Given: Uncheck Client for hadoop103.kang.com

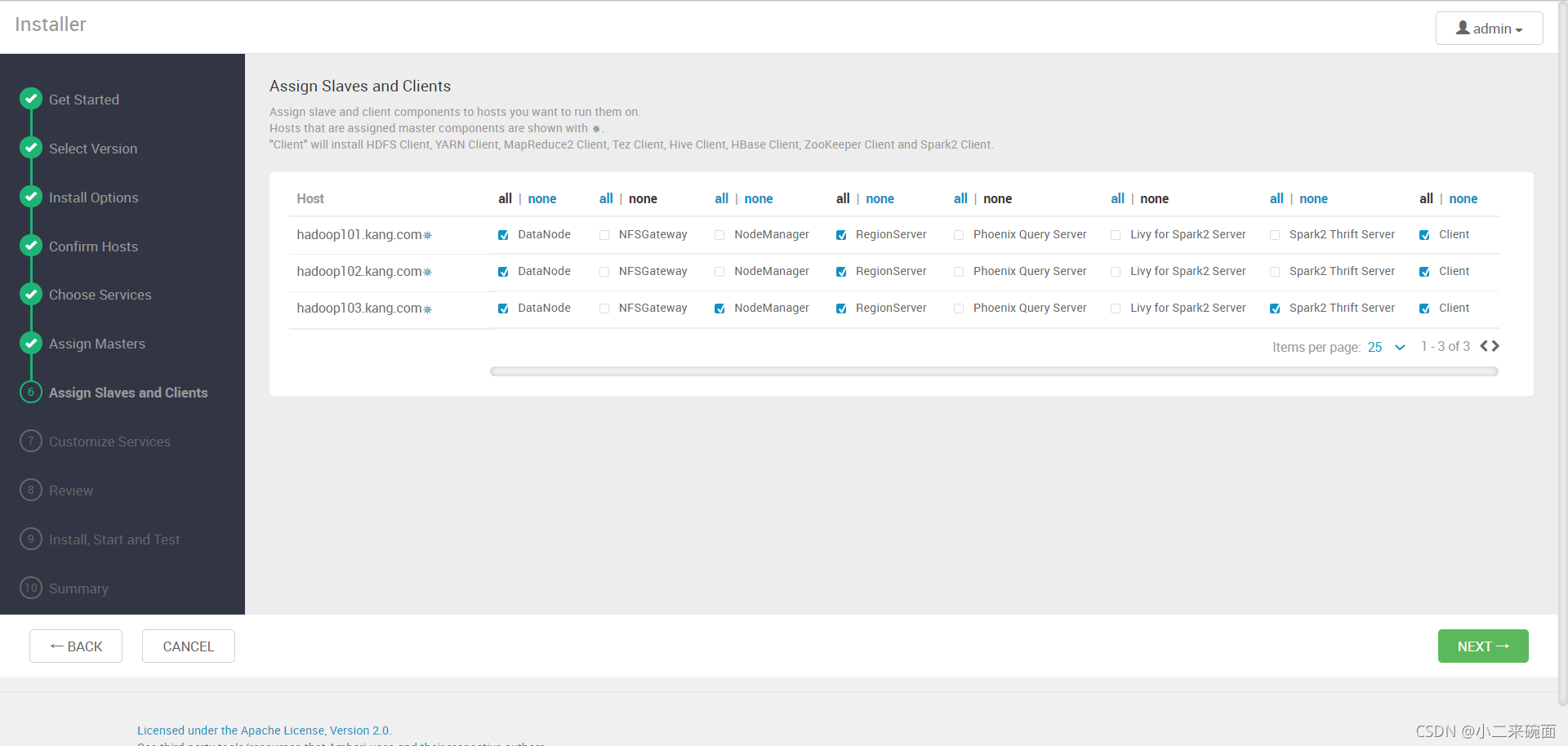Looking at the screenshot, I should click(x=1424, y=309).
